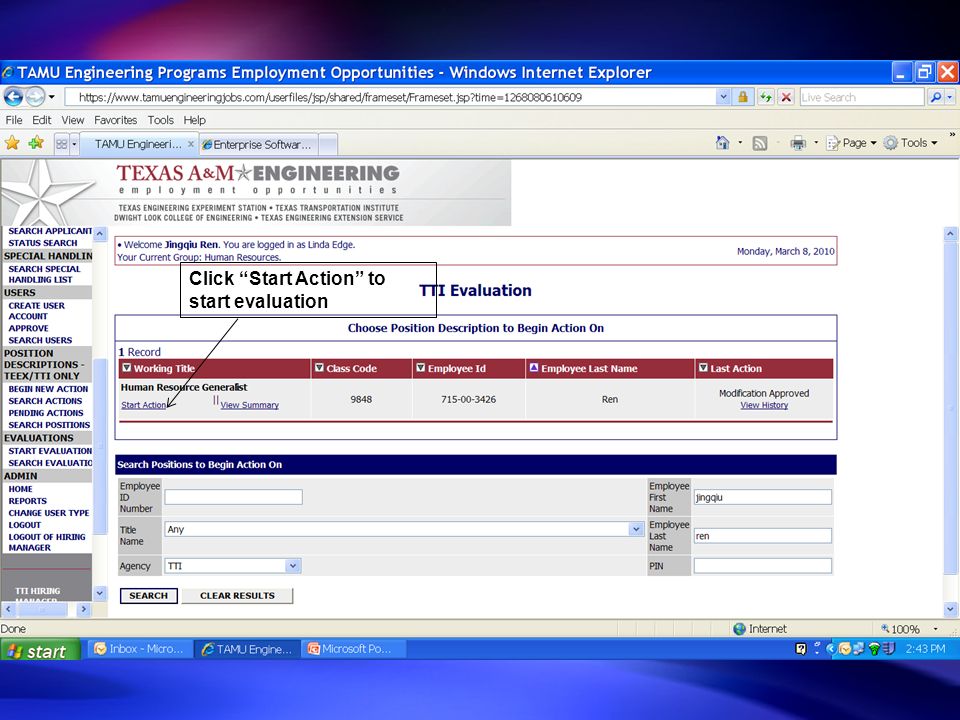This screenshot has height=720, width=960.
Task: Open the Favorites menu
Action: 115,120
